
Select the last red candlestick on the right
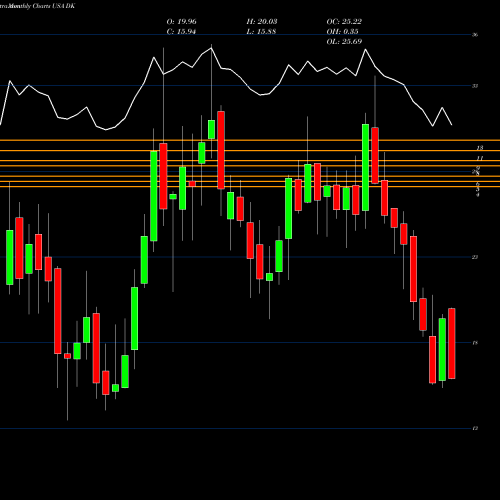pyautogui.click(x=452, y=343)
